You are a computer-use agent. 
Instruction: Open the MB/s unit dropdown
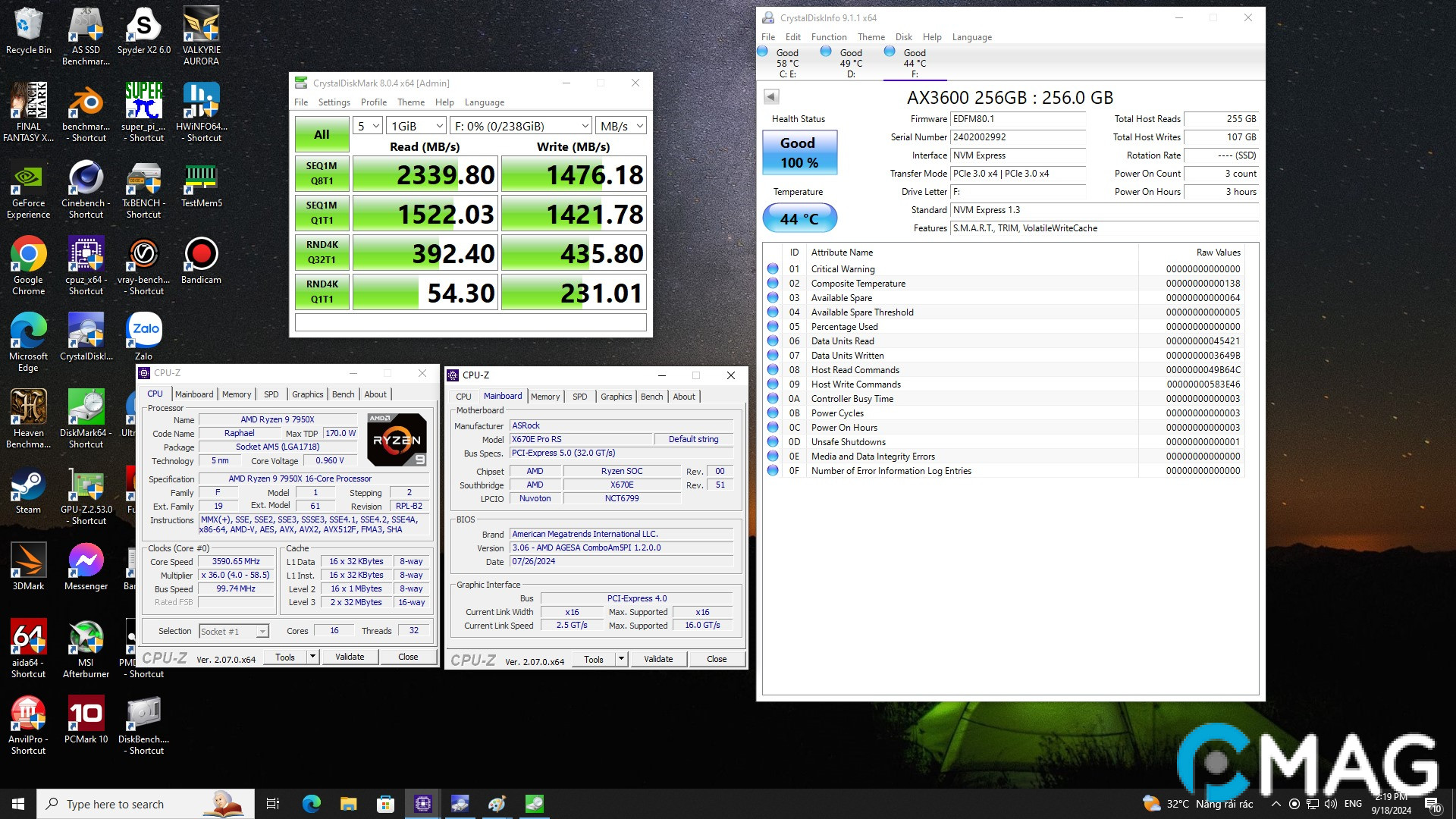click(x=621, y=126)
